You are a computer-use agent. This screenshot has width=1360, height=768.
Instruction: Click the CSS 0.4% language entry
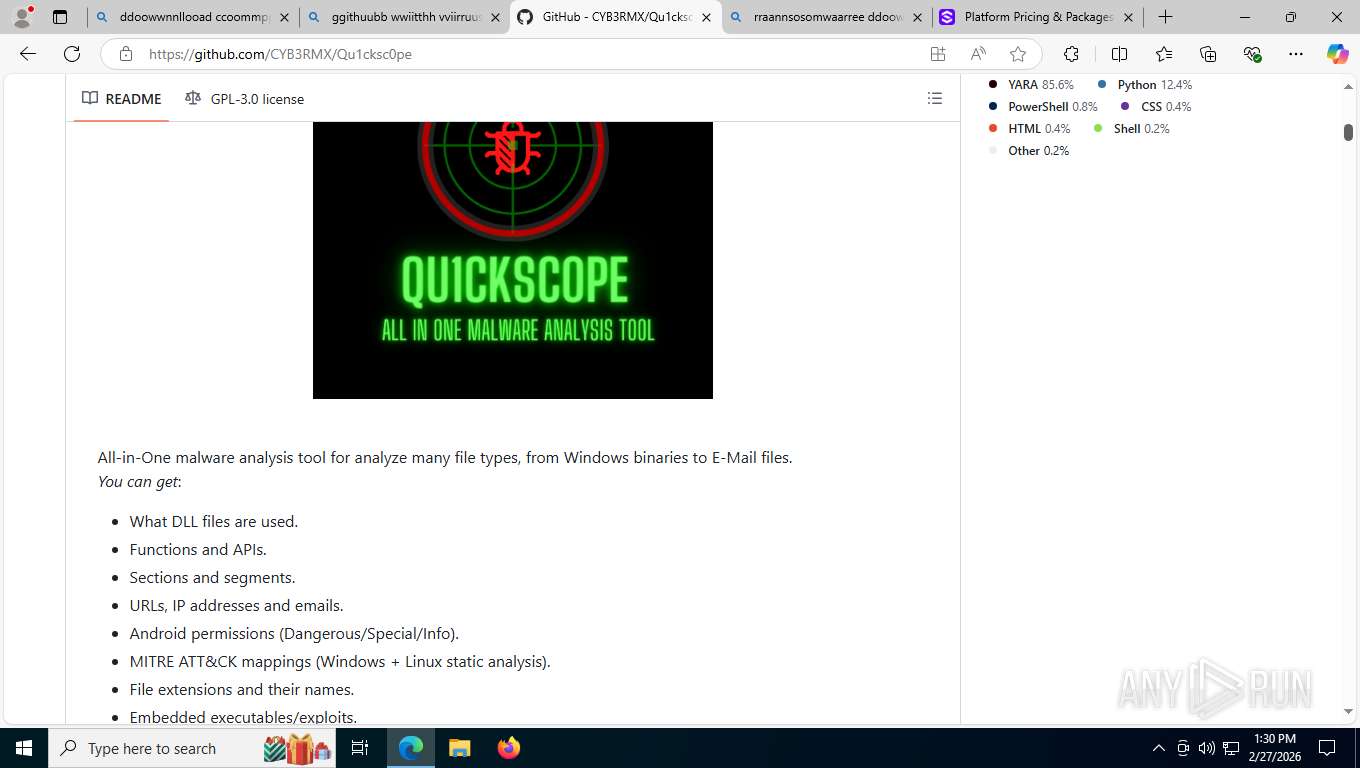tap(1156, 107)
